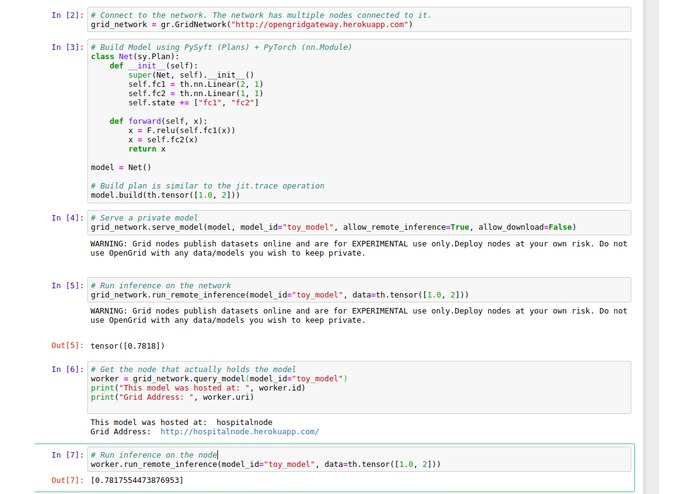This screenshot has height=494, width=695.
Task: Click the In [5]: prompt label
Action: (x=67, y=285)
